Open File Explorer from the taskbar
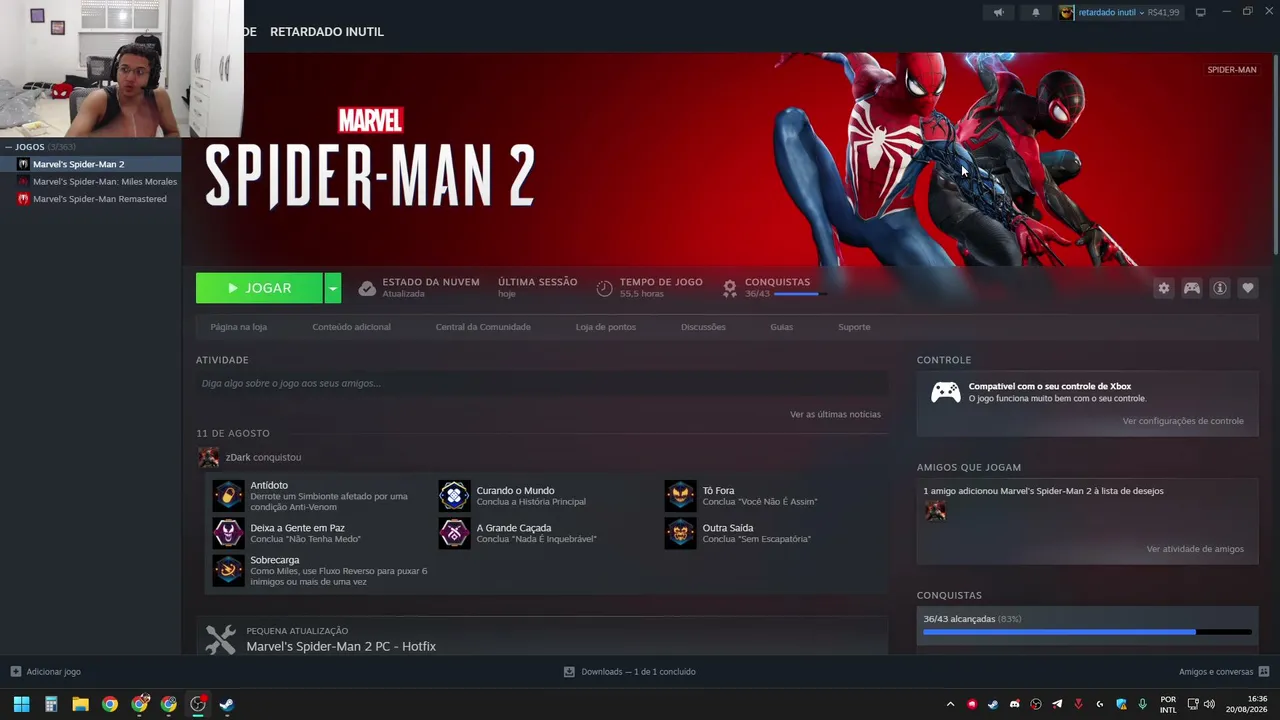The image size is (1280, 720). (80, 704)
